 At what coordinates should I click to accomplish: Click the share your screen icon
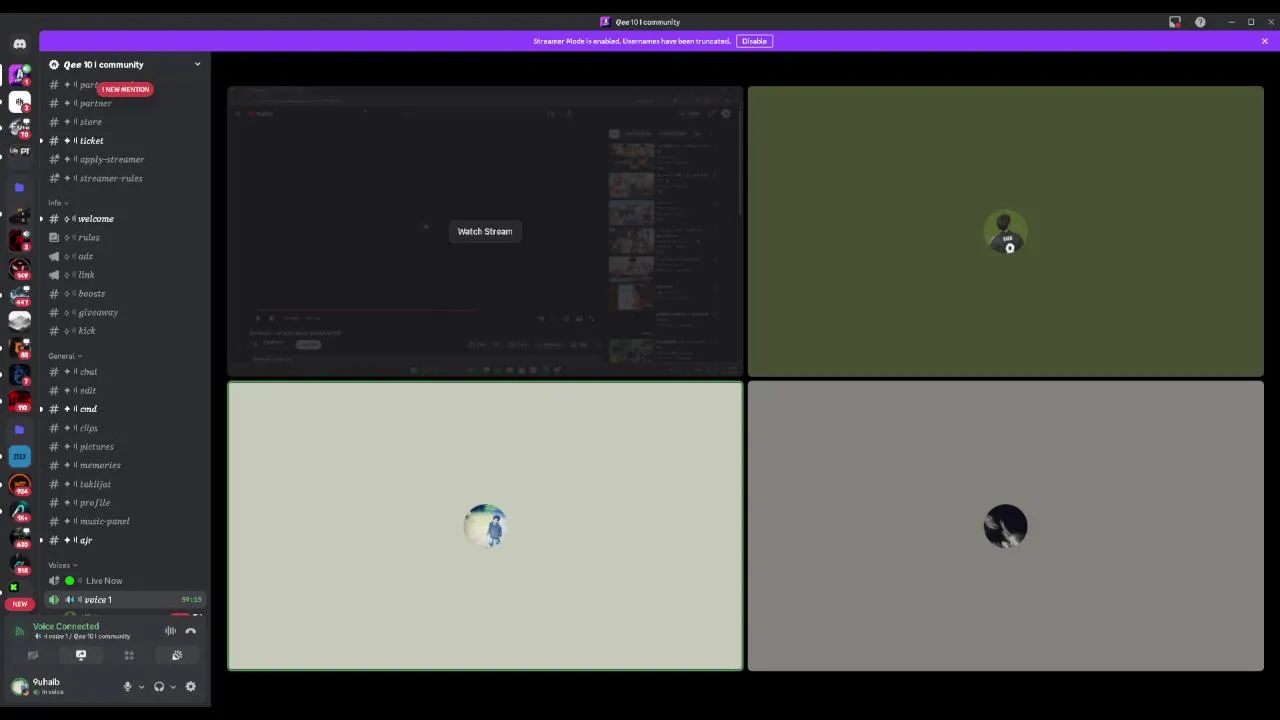tap(81, 655)
